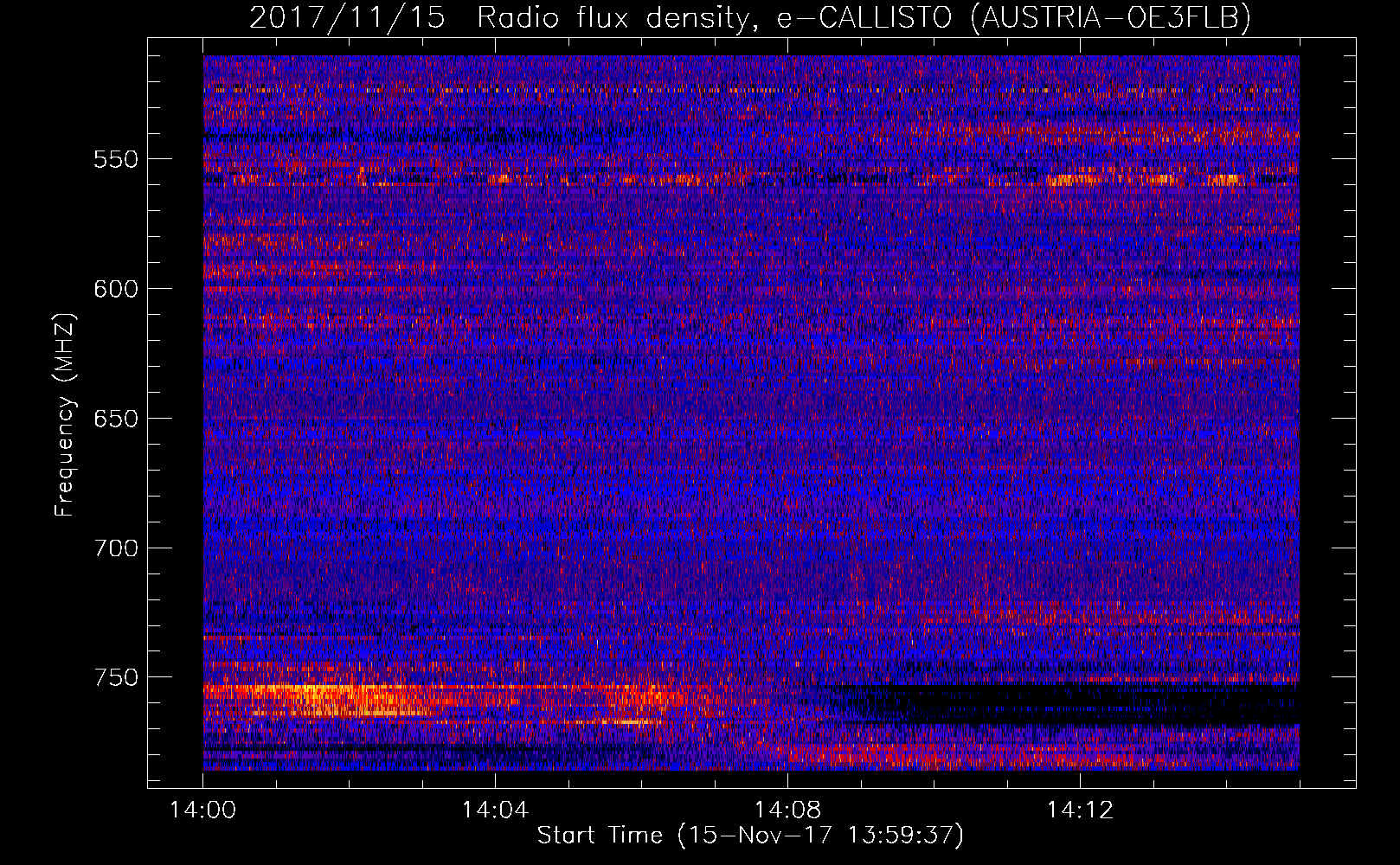
Task: Click the plot title text 'Radio flux density, e-CALLISTO'
Action: 716,17
